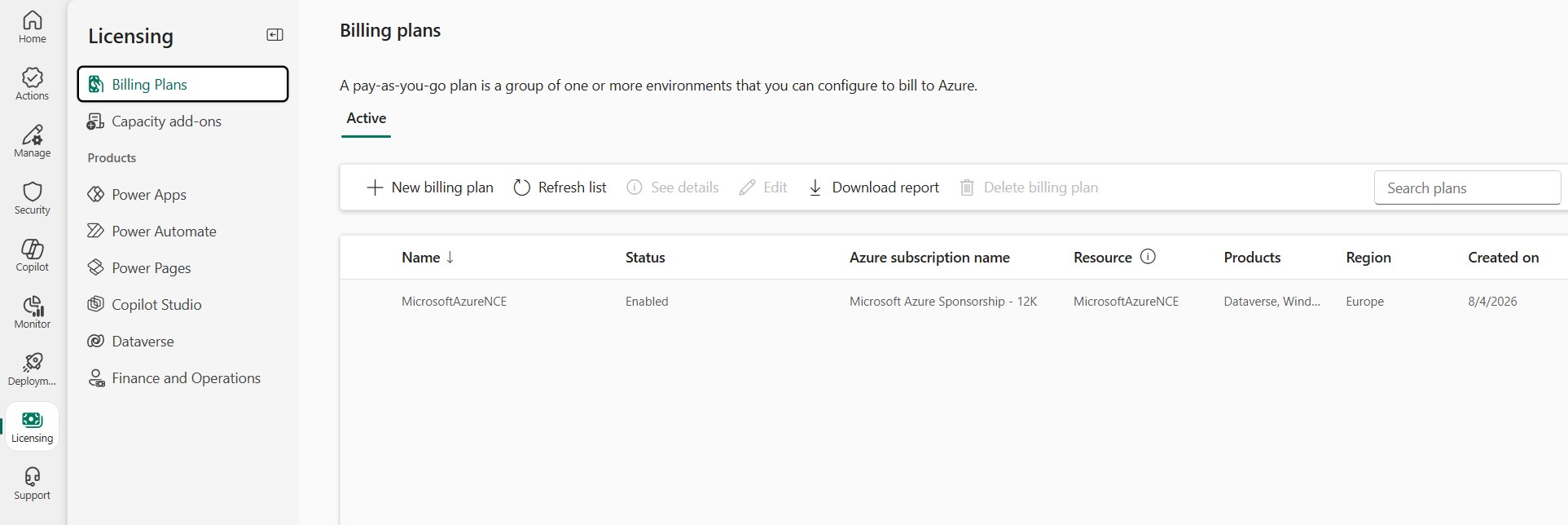
Task: Click the Dataverse swirl icon
Action: click(x=96, y=341)
